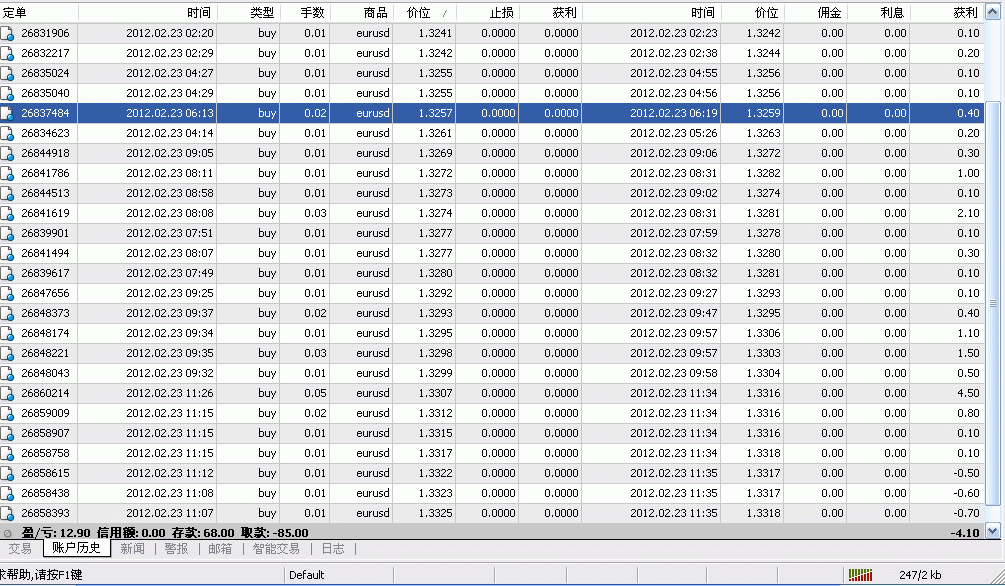The height and width of the screenshot is (586, 1005).
Task: Sort by 手数 column header
Action: point(304,13)
